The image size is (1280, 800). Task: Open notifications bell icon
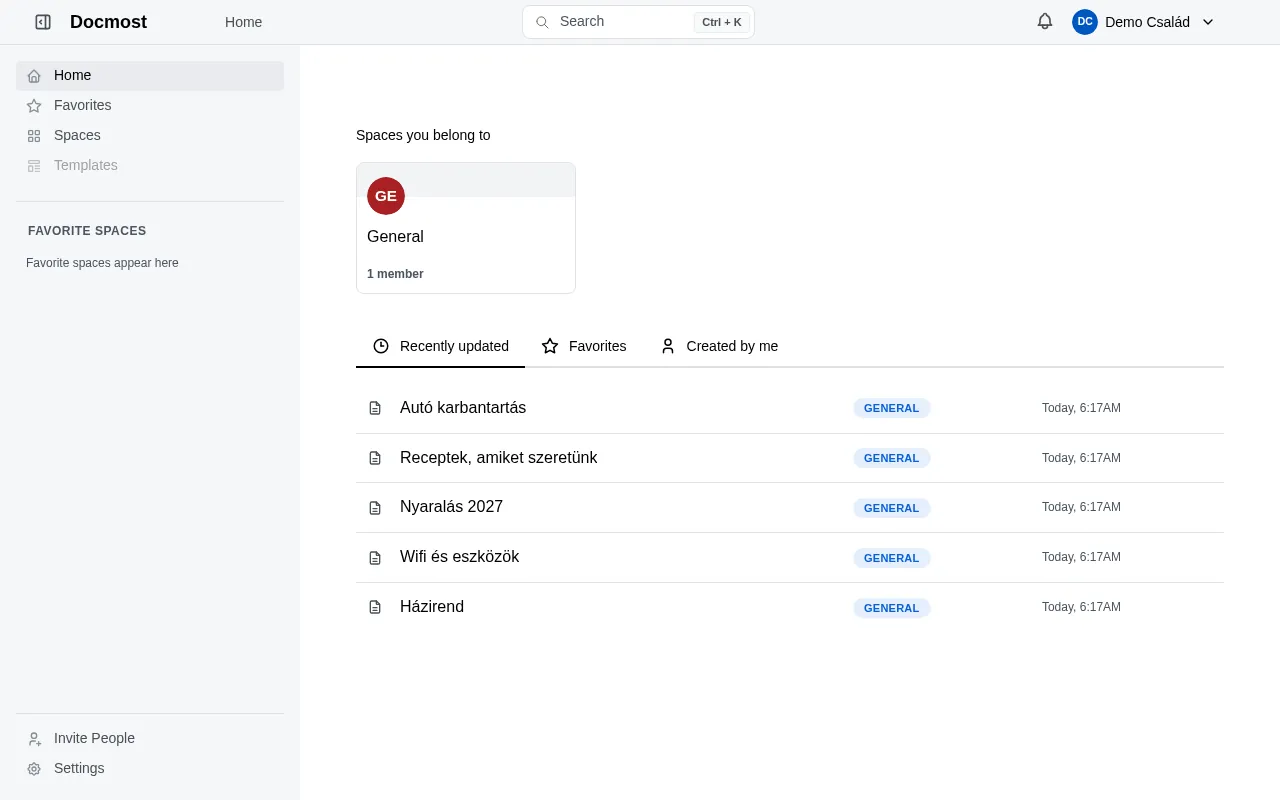point(1045,21)
